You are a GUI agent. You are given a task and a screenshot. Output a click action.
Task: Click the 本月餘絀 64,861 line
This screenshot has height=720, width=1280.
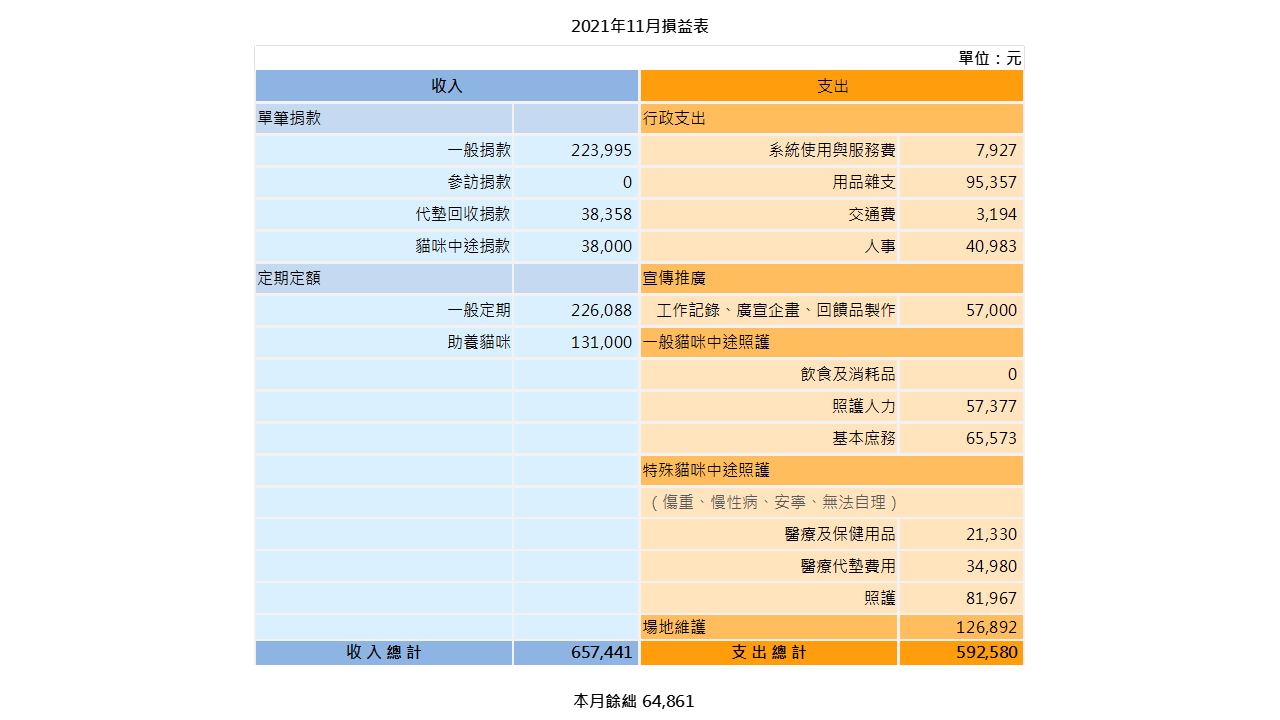click(x=634, y=701)
